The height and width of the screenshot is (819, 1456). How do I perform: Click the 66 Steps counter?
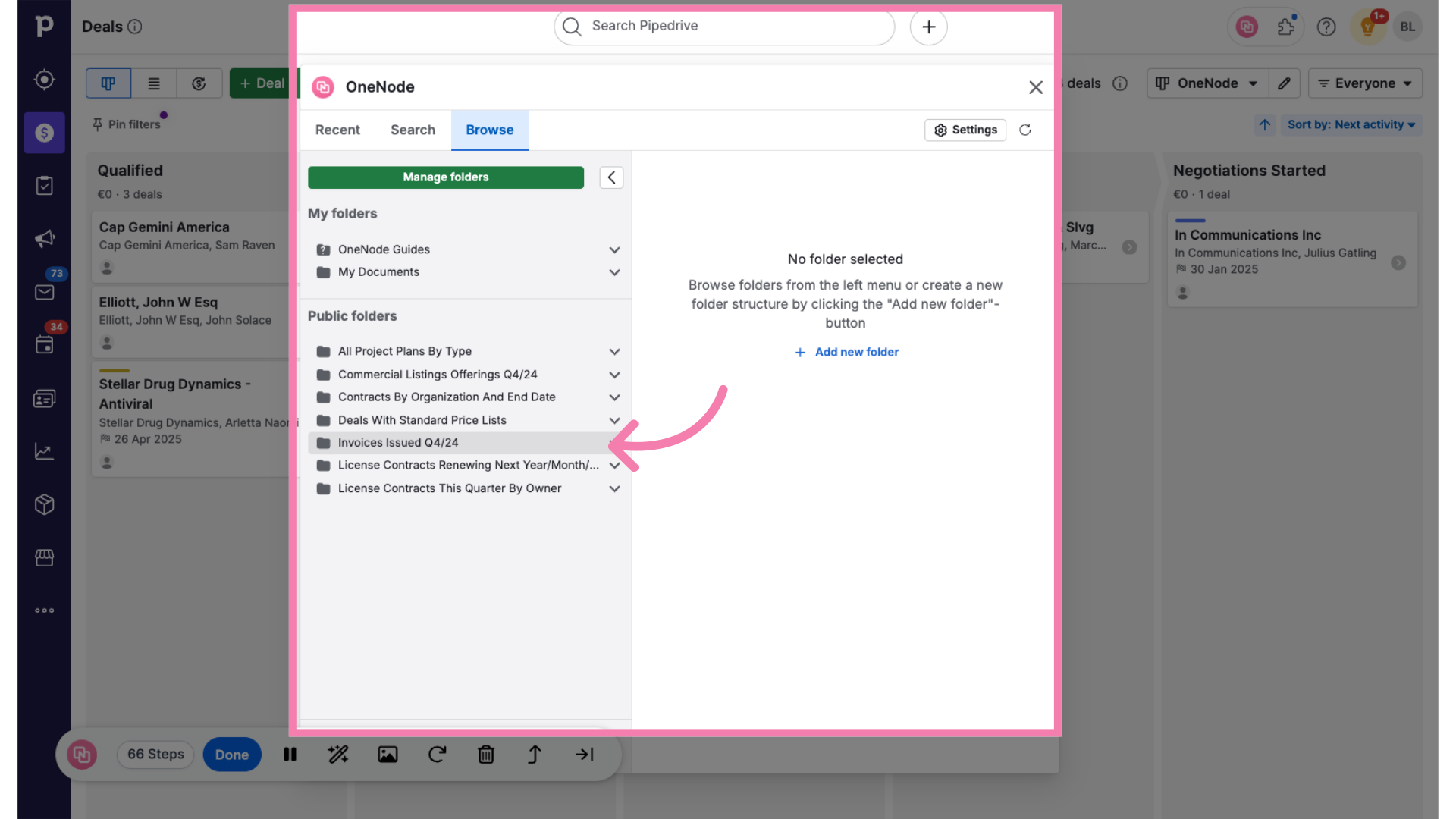click(x=155, y=755)
